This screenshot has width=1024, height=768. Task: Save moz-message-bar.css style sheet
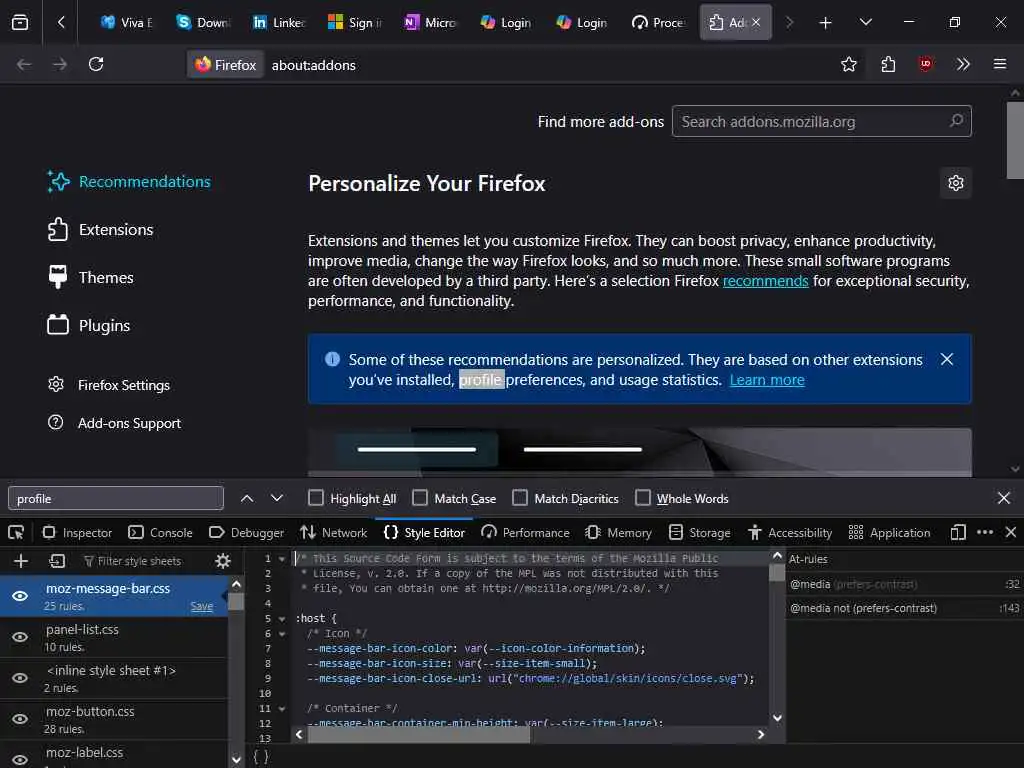[202, 606]
